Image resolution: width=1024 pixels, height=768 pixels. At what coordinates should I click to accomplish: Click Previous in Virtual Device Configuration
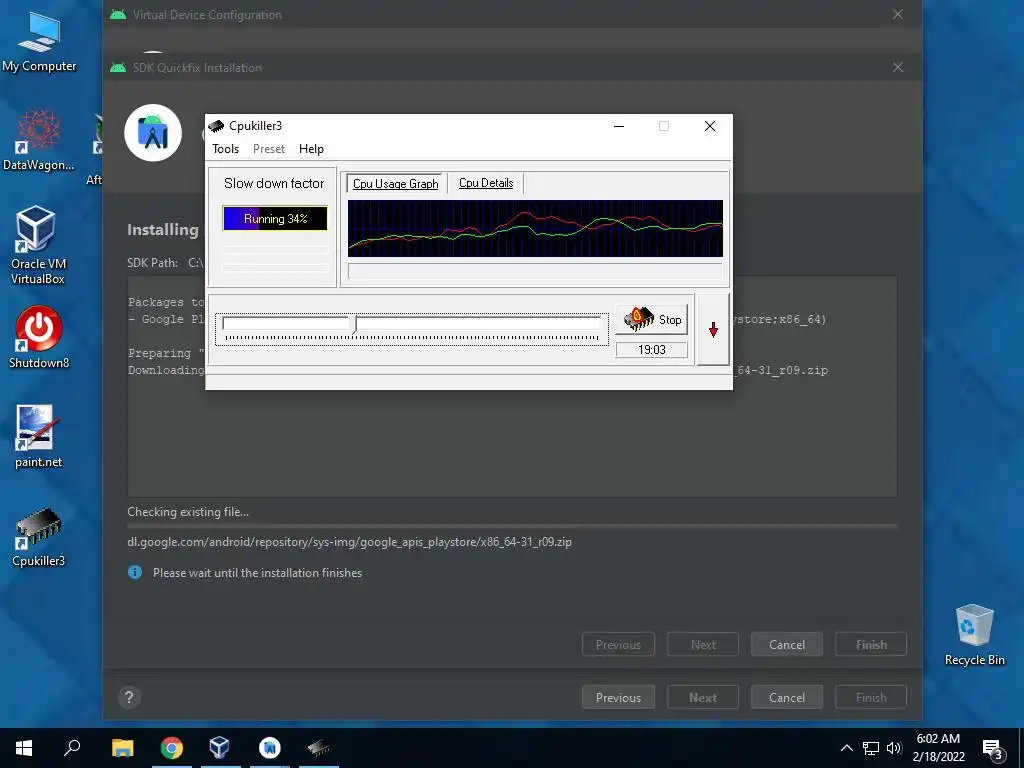(618, 697)
